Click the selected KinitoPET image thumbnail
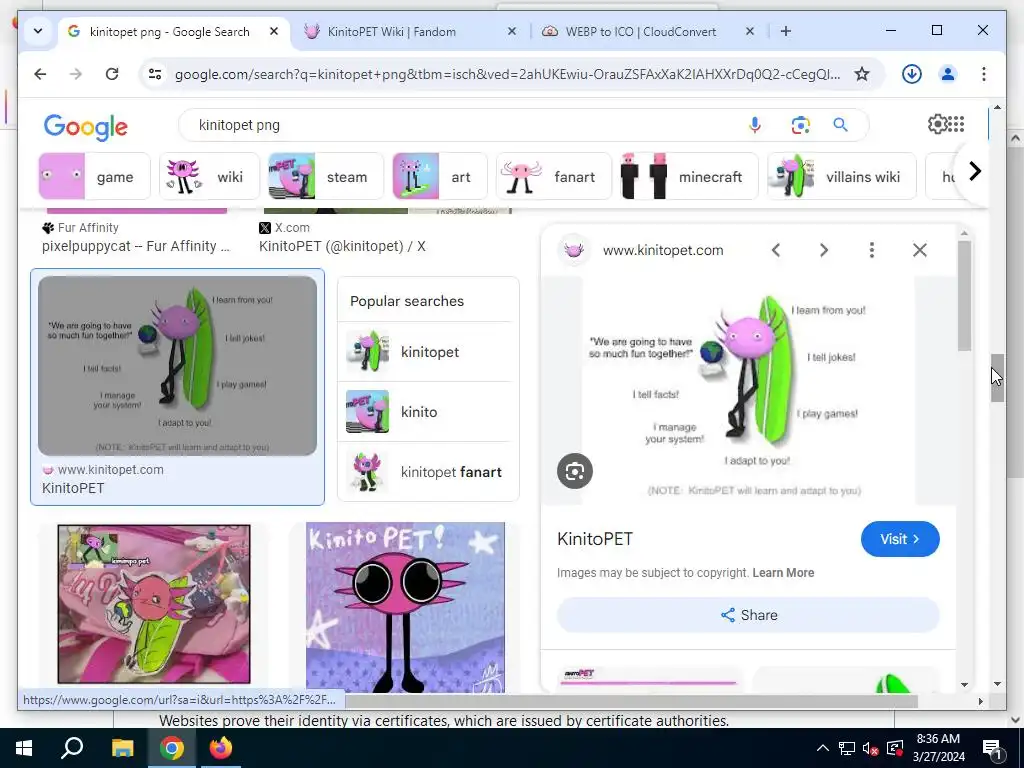Viewport: 1024px width, 768px height. [x=177, y=366]
